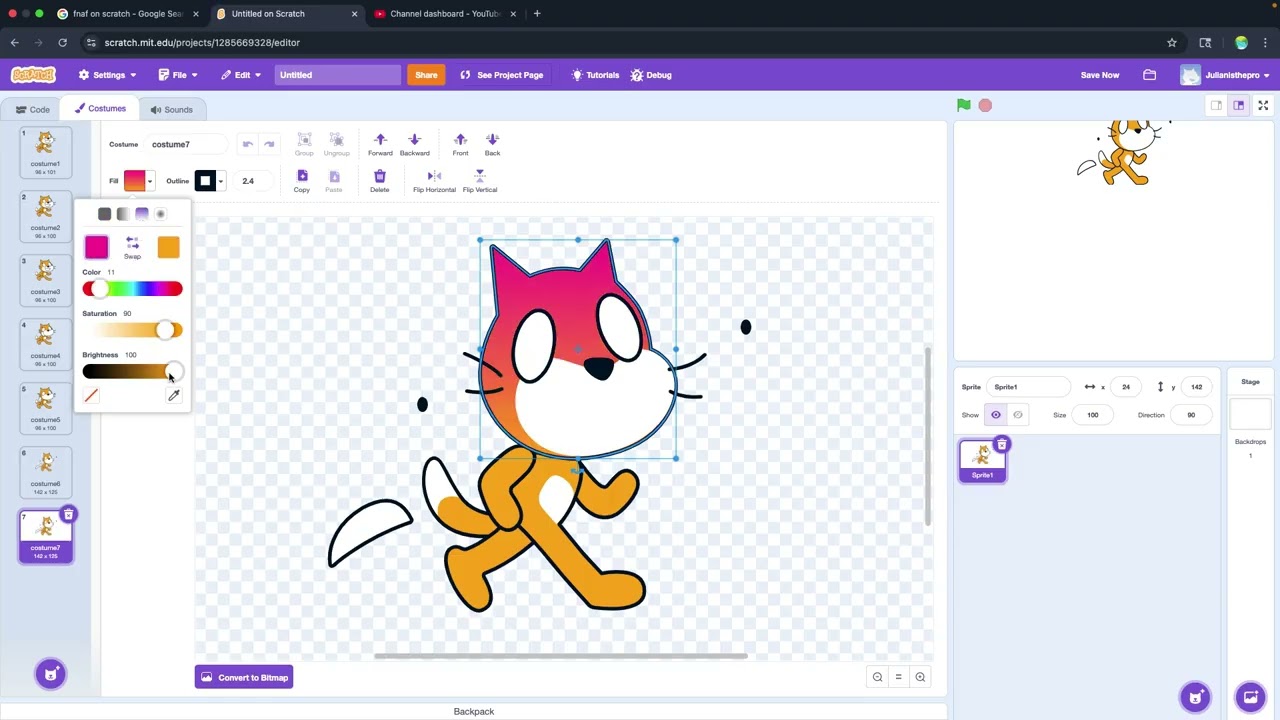
Task: Adjust the Color hue slider
Action: pos(132,289)
